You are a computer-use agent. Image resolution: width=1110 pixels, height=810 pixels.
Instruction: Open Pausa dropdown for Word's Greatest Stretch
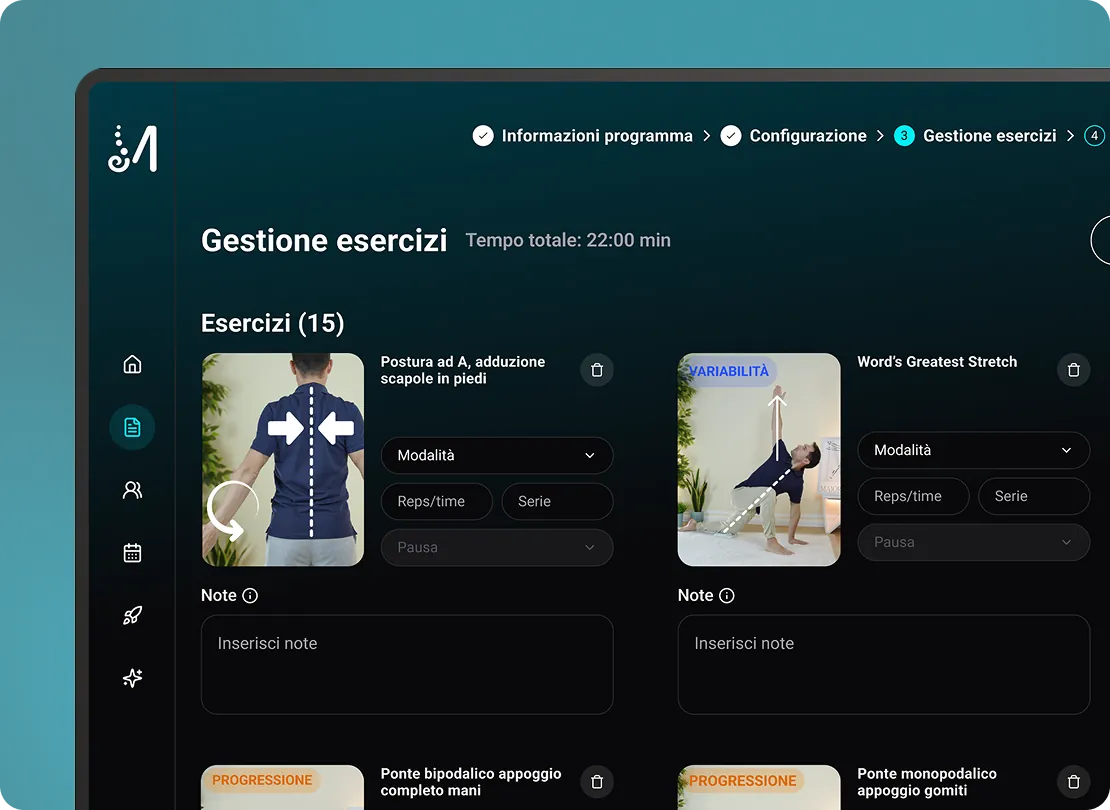973,542
